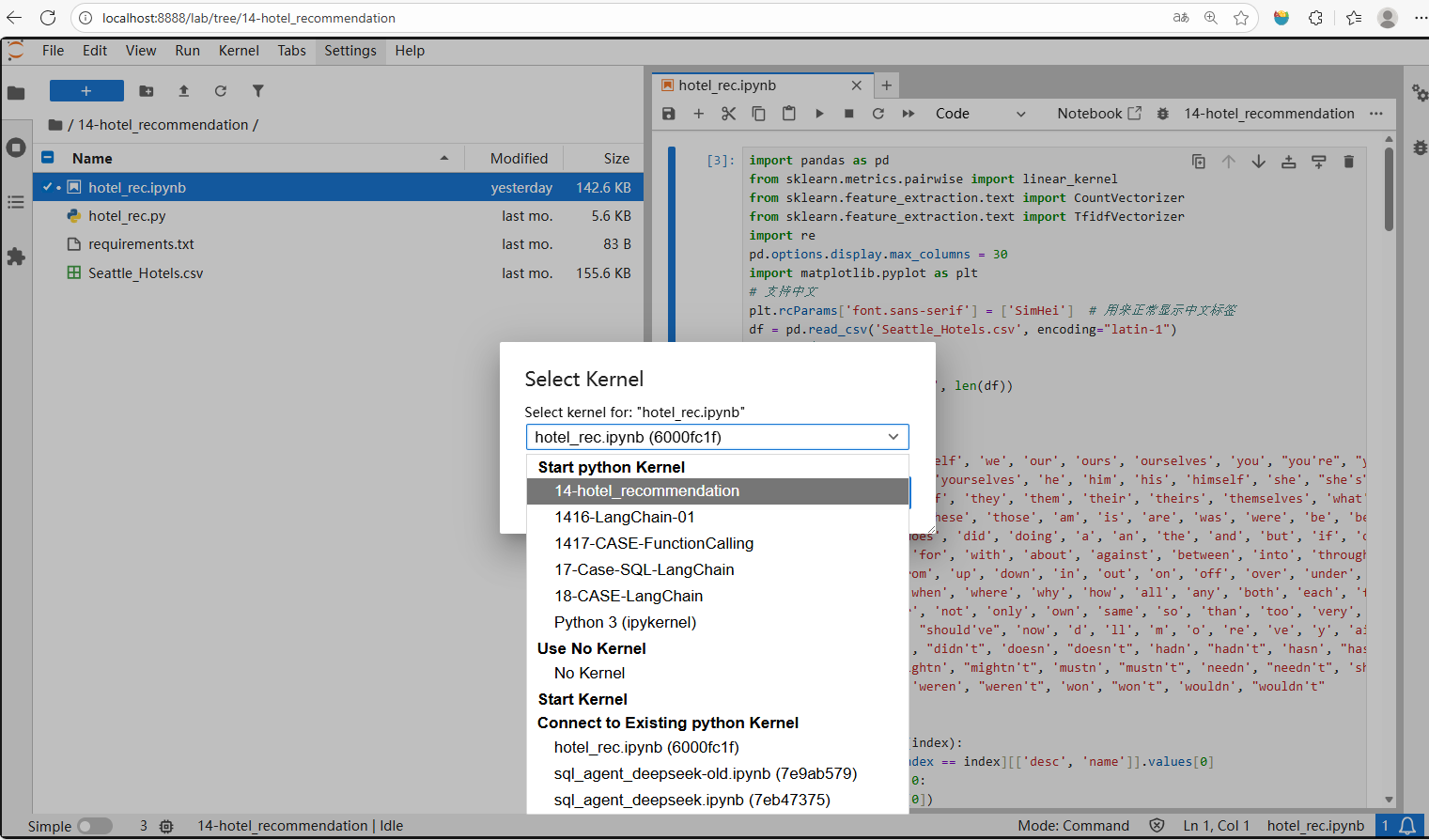Copy the selected cell
The width and height of the screenshot is (1429, 840).
tap(758, 114)
